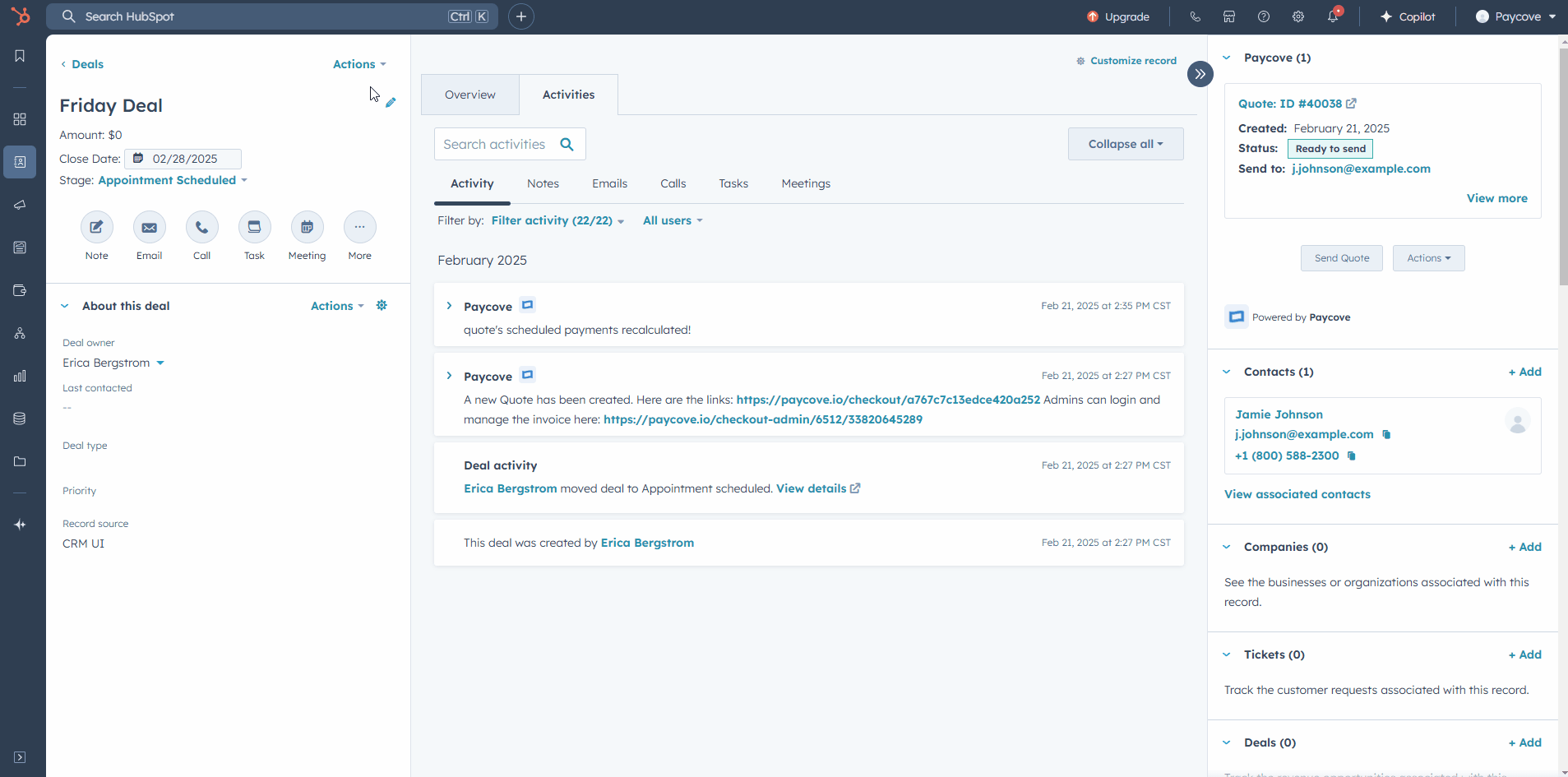Create a Task for the deal
Viewport: 1568px width, 777px height.
tap(255, 227)
